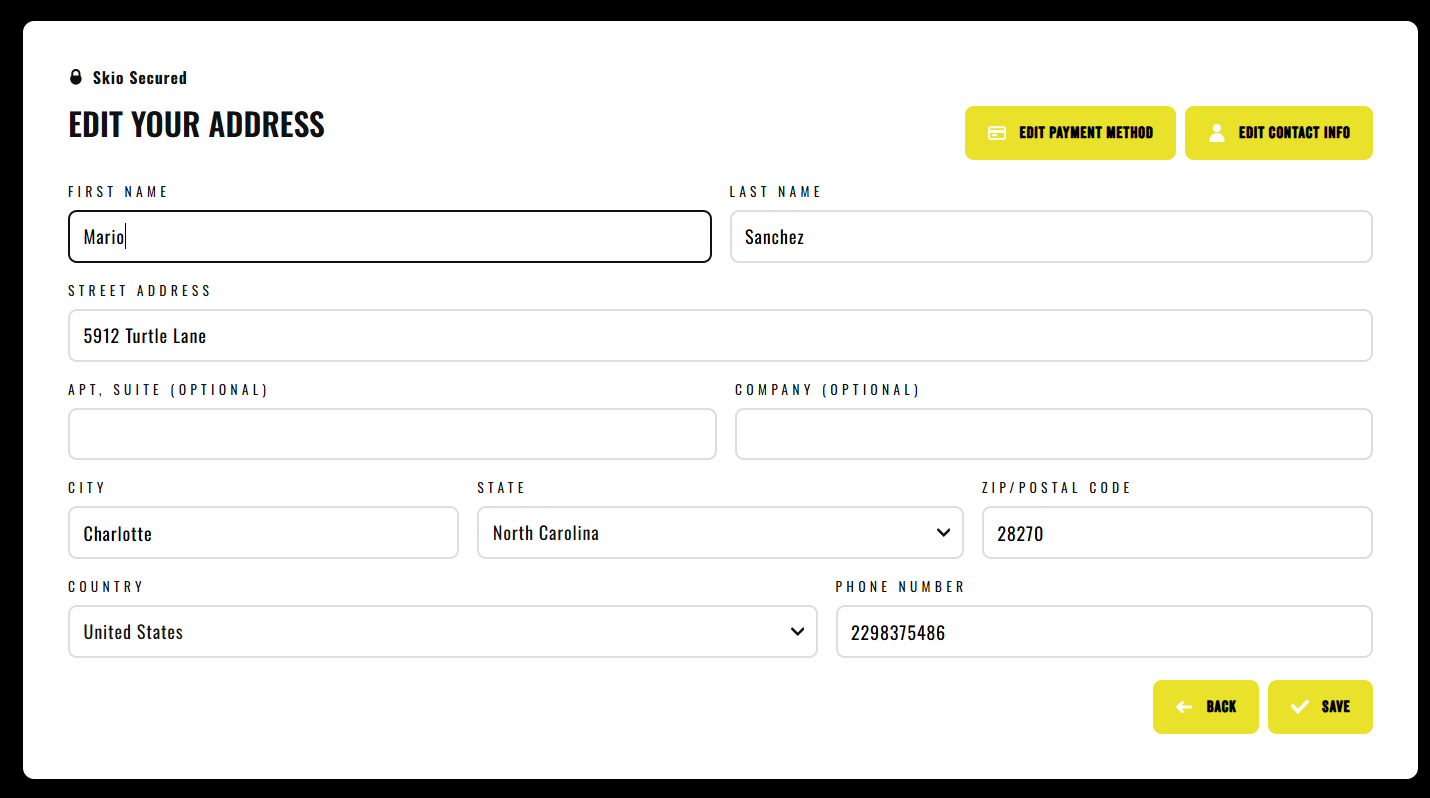Screen dimensions: 1430x798
Task: Click the City field showing Charlotte
Action: (263, 532)
